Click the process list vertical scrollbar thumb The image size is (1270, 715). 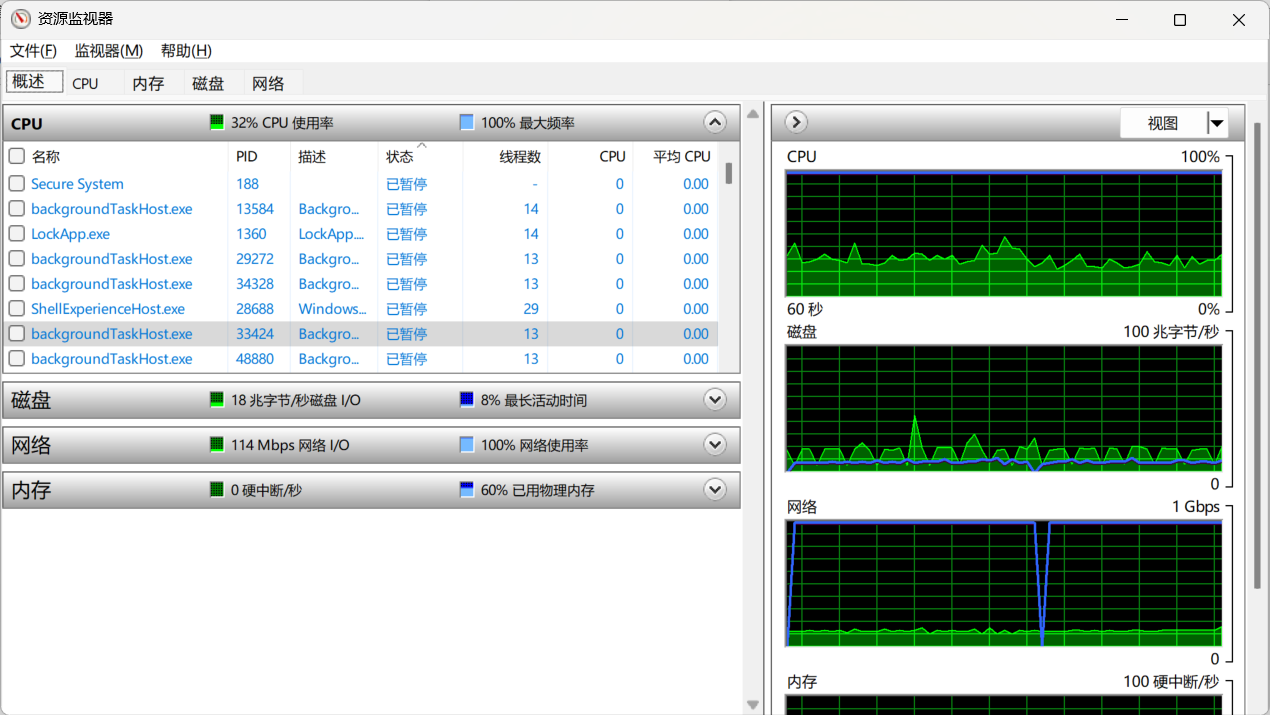(x=729, y=173)
